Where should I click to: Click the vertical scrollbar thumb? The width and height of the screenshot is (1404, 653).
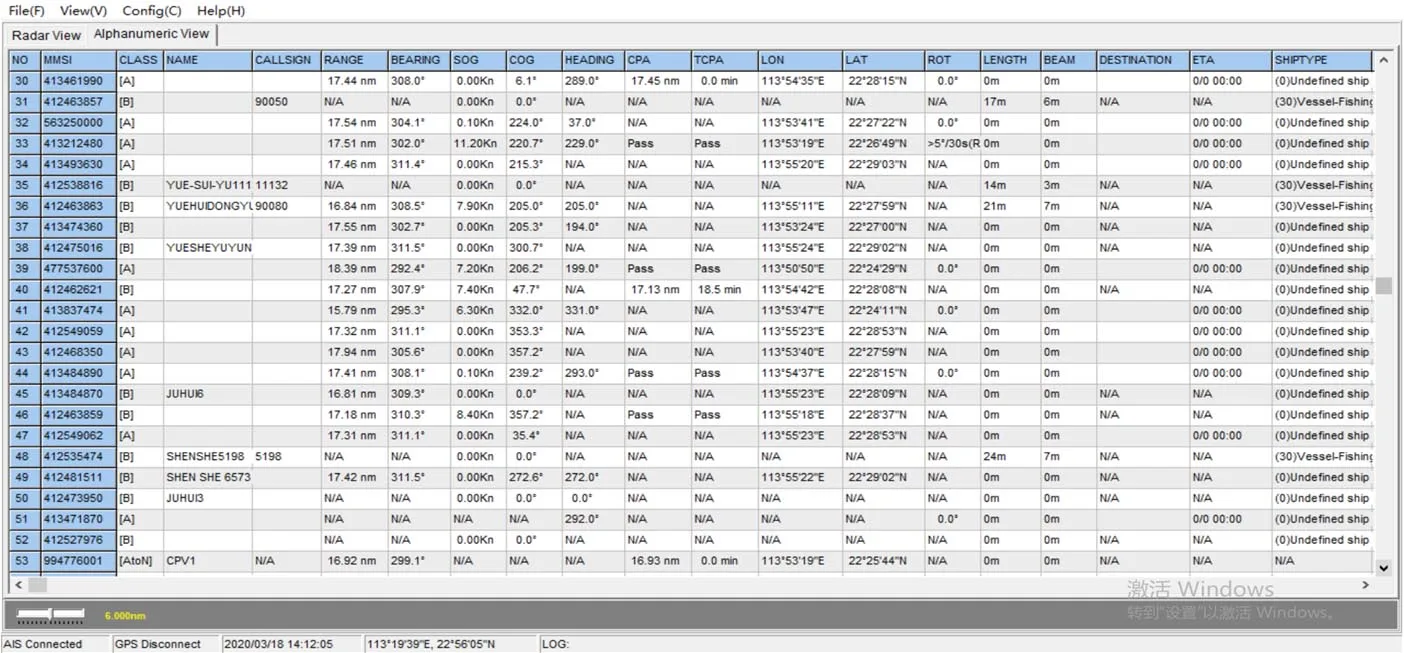(x=1384, y=286)
